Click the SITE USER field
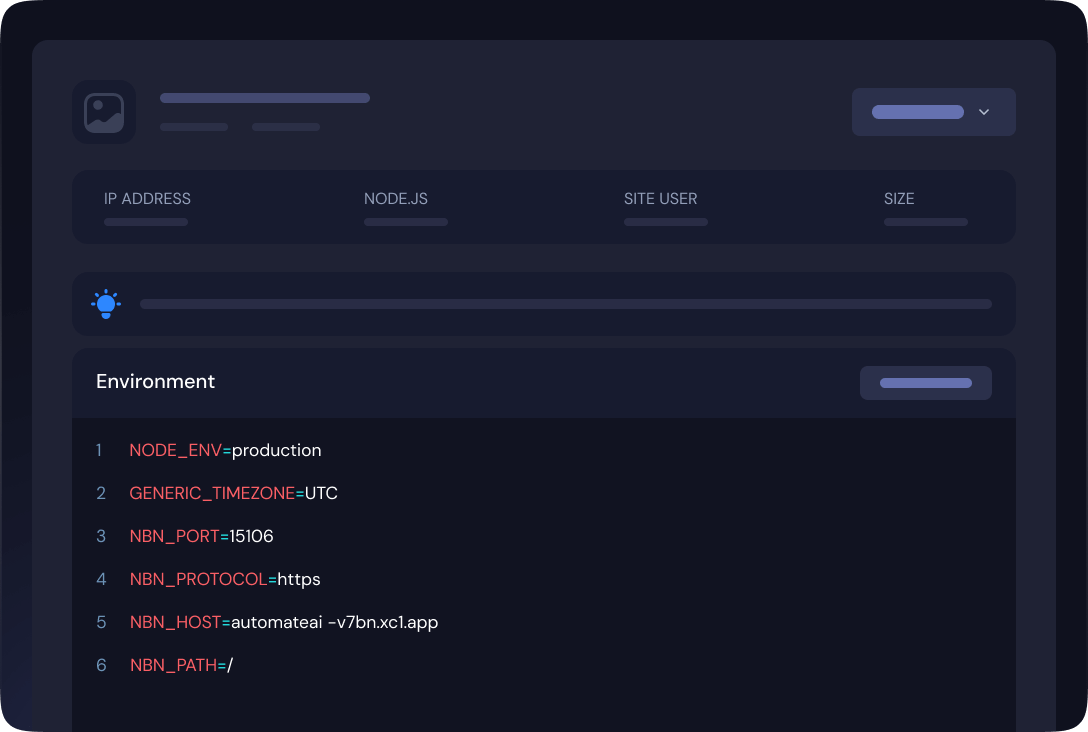Image resolution: width=1088 pixels, height=732 pixels. (665, 208)
